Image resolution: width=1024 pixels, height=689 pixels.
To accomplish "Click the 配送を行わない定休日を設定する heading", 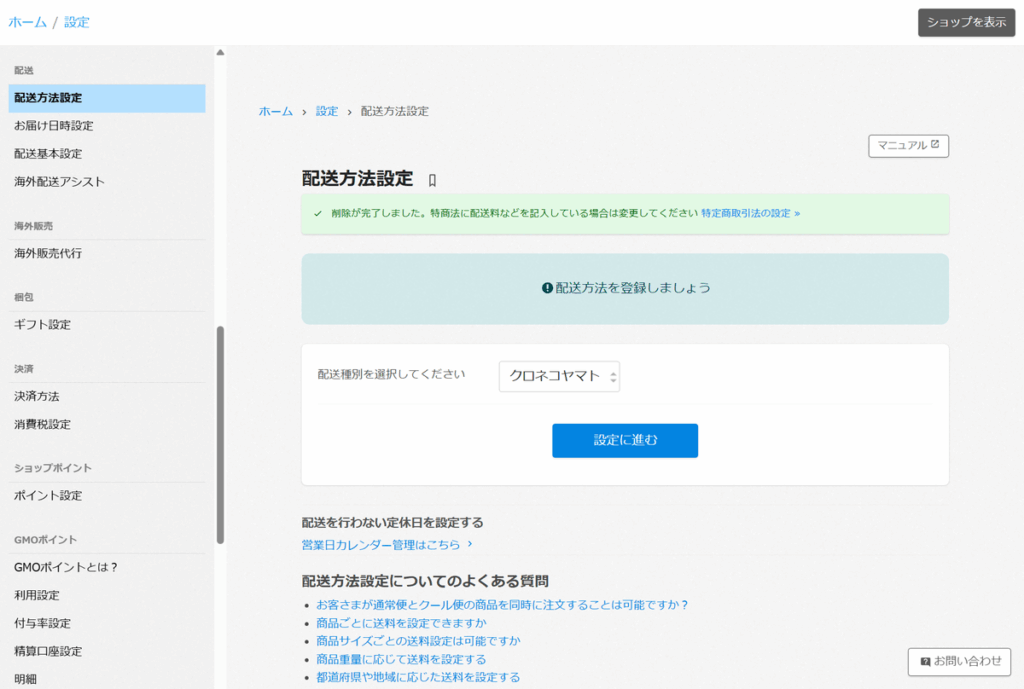I will point(392,522).
